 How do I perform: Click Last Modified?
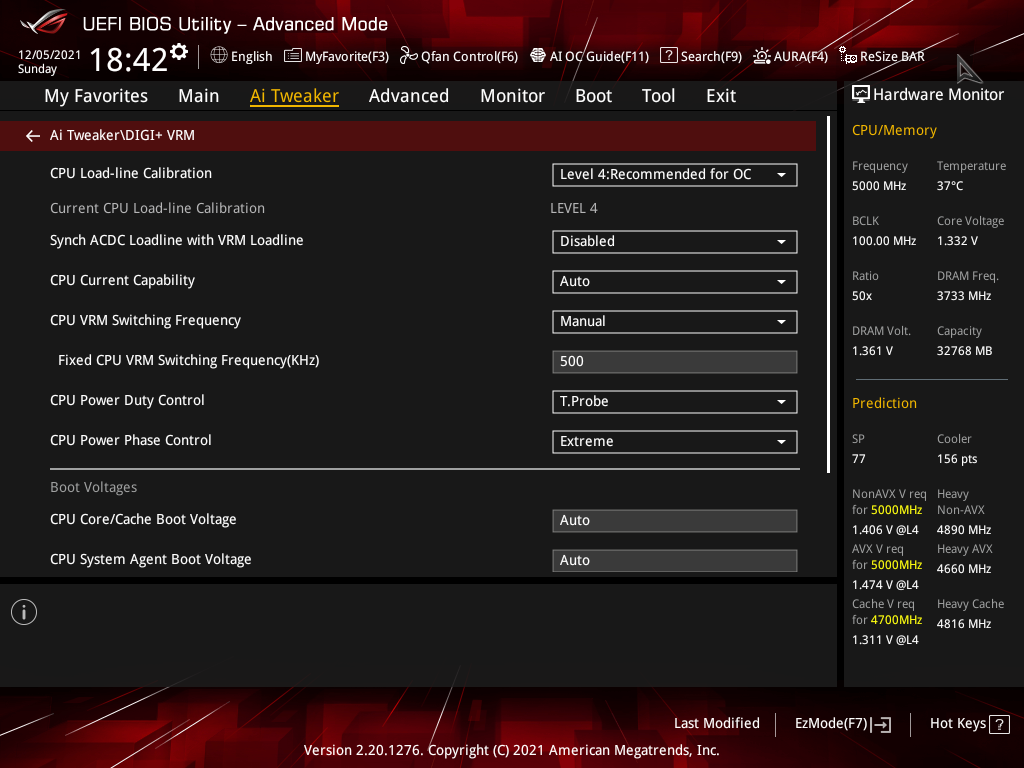click(716, 723)
